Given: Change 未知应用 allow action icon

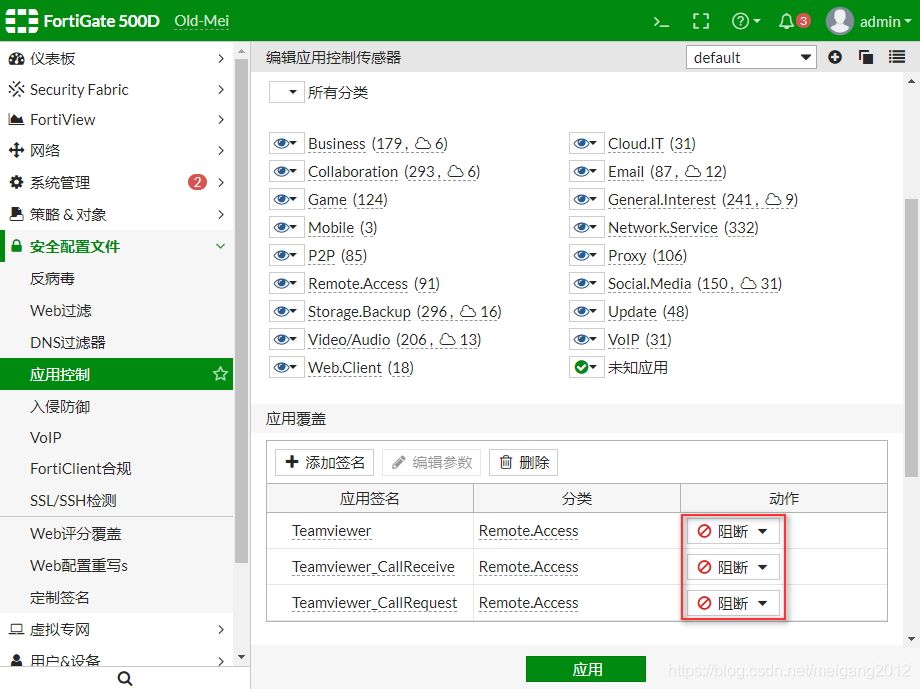Looking at the screenshot, I should [x=586, y=367].
